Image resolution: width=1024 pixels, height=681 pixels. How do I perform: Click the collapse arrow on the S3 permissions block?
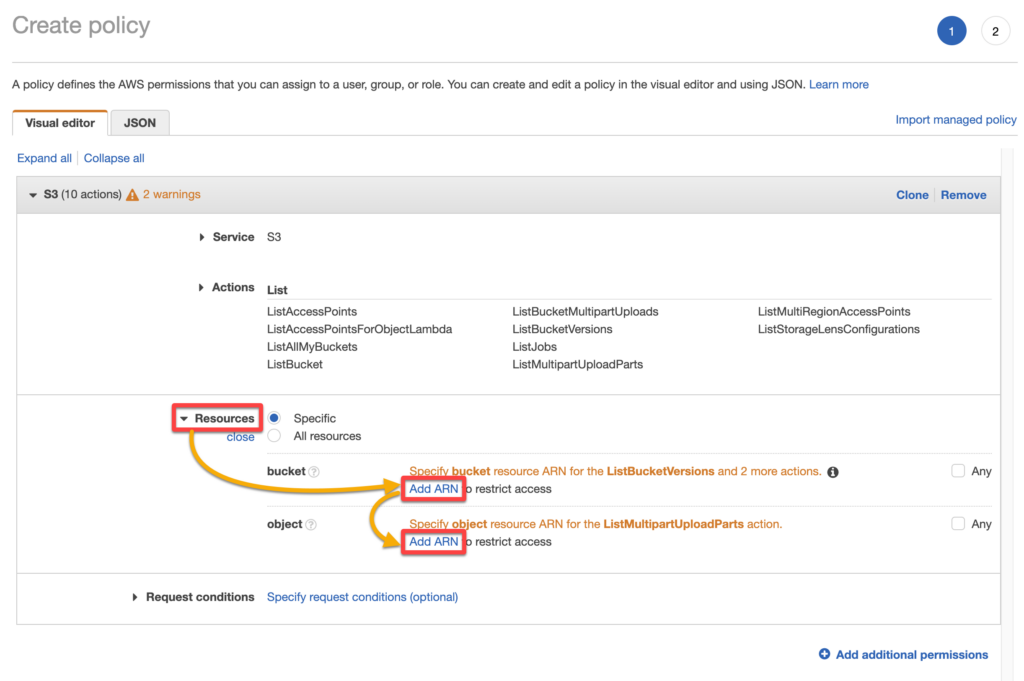(x=34, y=195)
